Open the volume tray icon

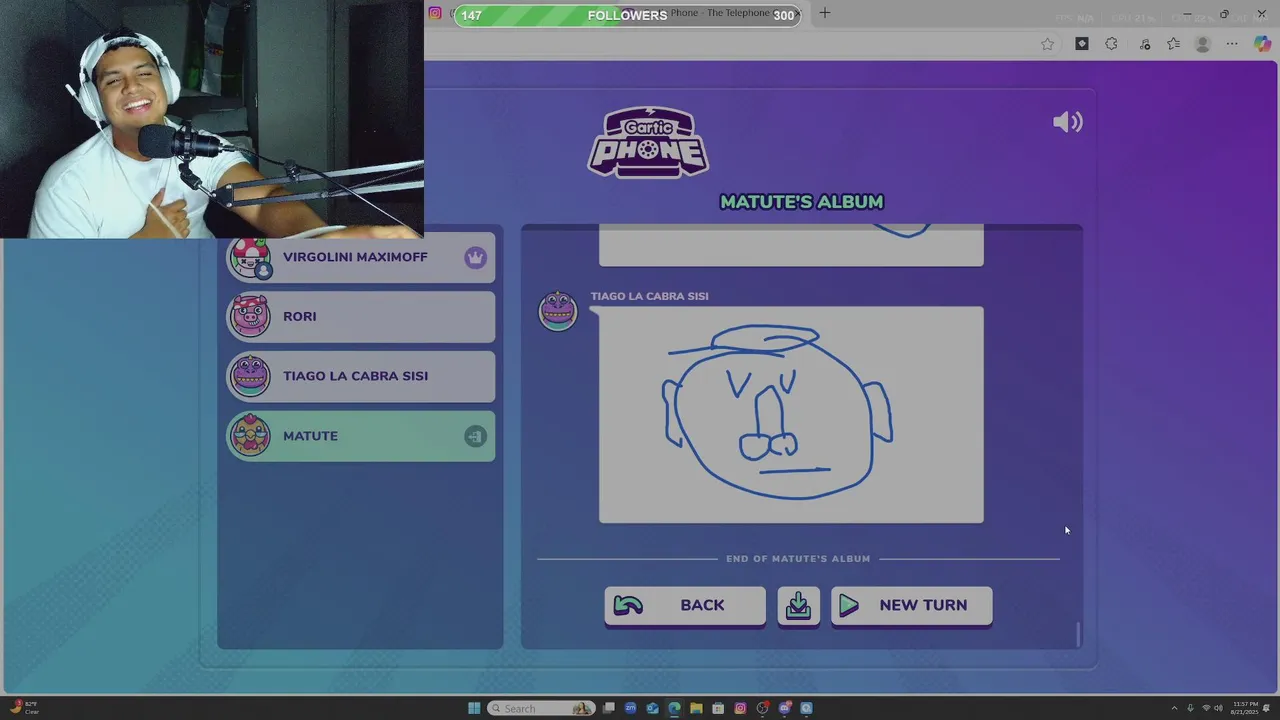pos(1218,708)
